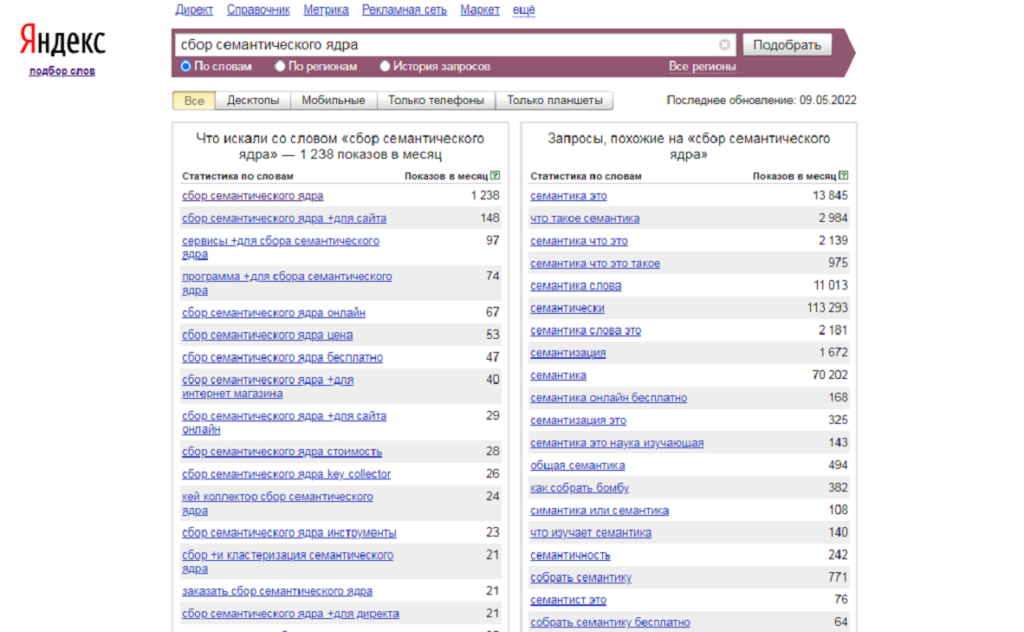Select the Только телефоны tab

coord(436,101)
